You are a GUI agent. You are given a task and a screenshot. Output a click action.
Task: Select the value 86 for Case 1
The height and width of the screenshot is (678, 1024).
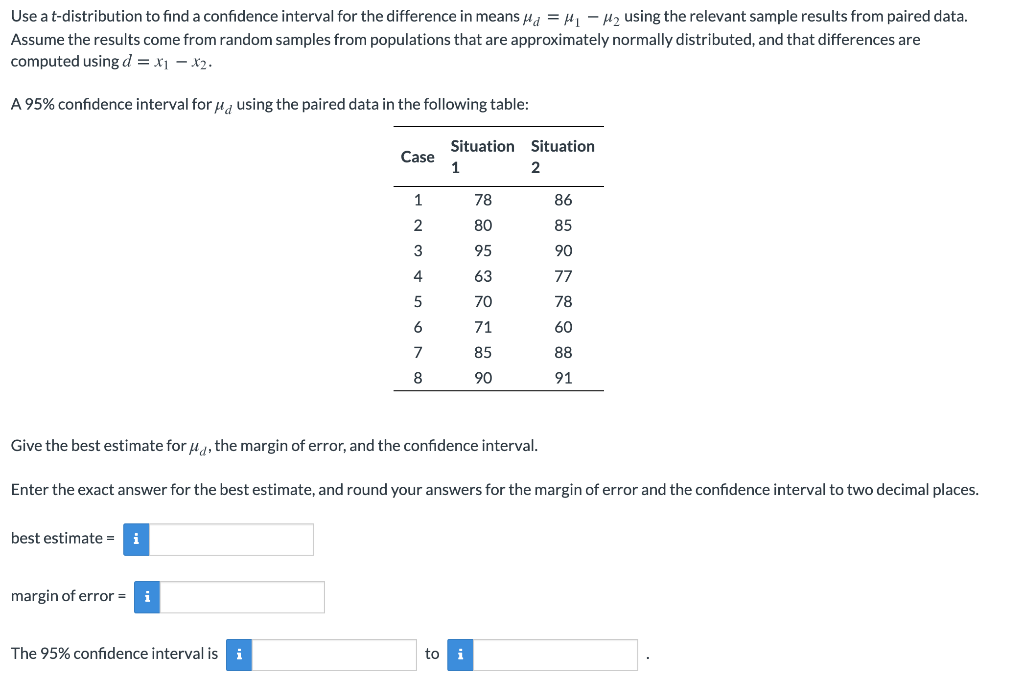click(x=563, y=200)
